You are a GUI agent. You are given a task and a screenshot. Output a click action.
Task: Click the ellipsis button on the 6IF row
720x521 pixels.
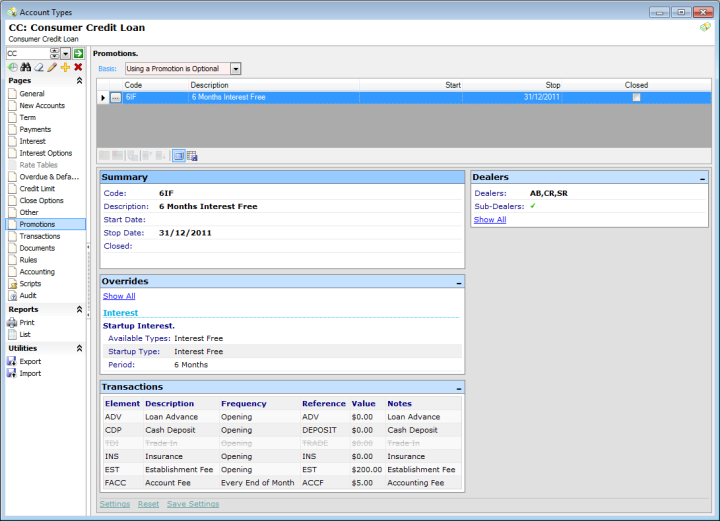[116, 98]
